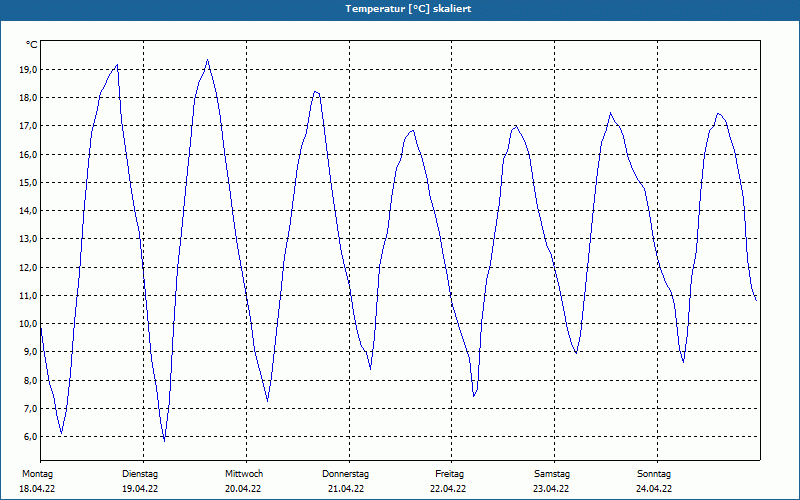The height and width of the screenshot is (500, 800).
Task: Click the 11,0 y-axis value
Action: coord(27,295)
